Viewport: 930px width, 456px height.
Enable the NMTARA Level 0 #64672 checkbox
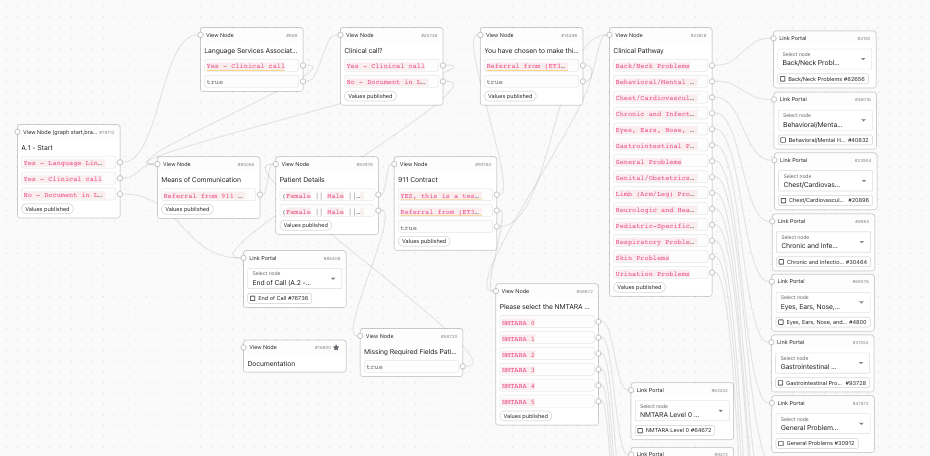point(640,430)
